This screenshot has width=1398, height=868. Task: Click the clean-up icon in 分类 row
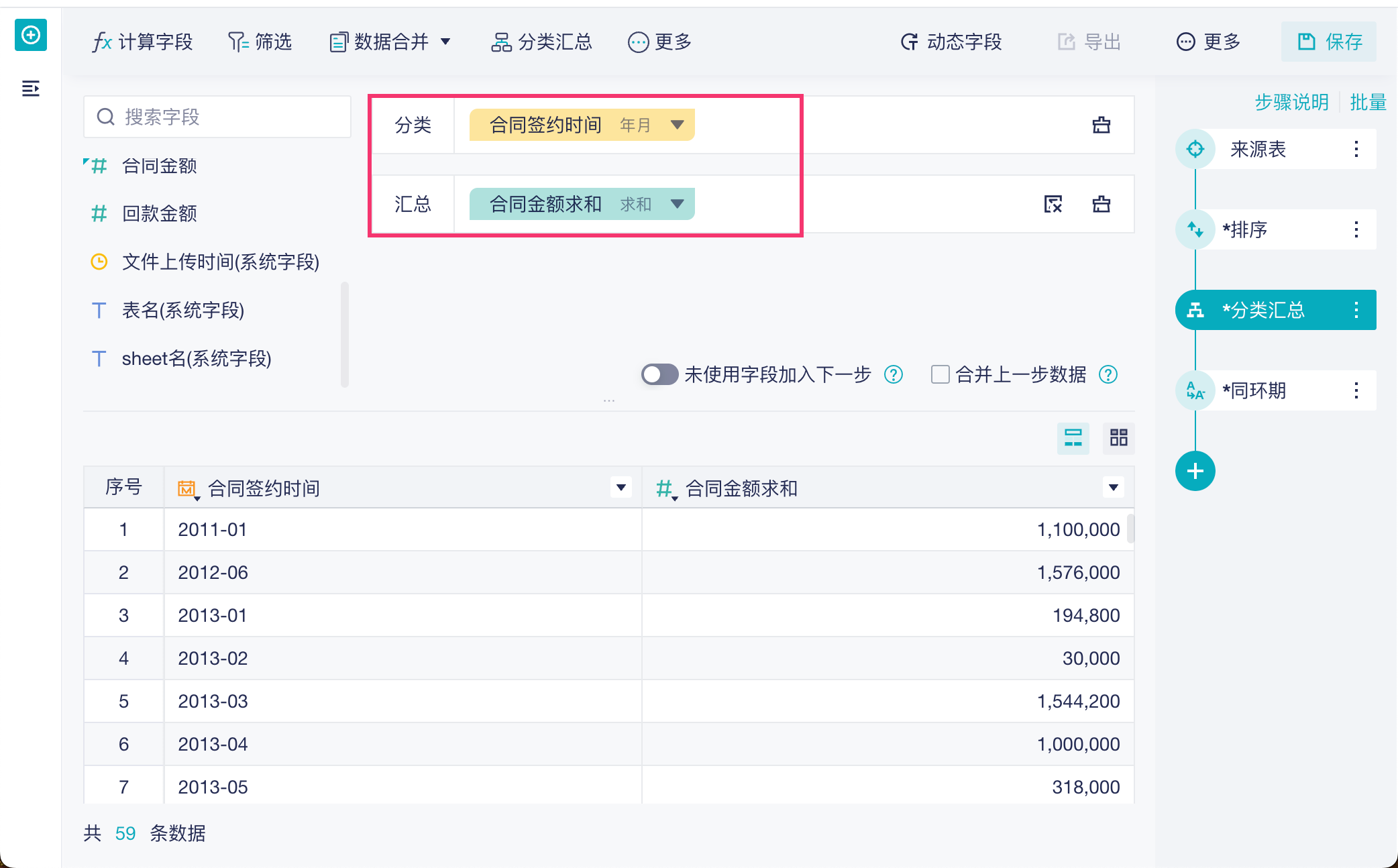click(1101, 125)
